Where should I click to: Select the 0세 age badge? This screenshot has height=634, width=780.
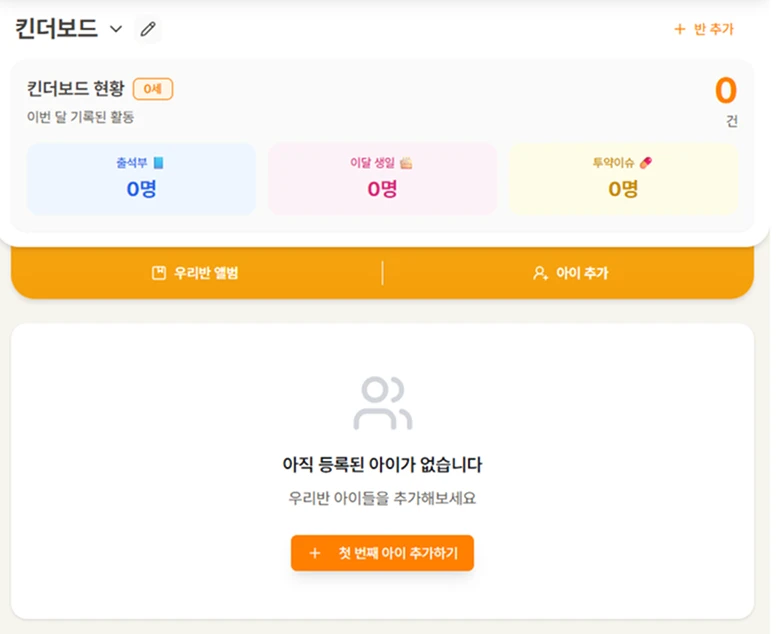tap(152, 89)
